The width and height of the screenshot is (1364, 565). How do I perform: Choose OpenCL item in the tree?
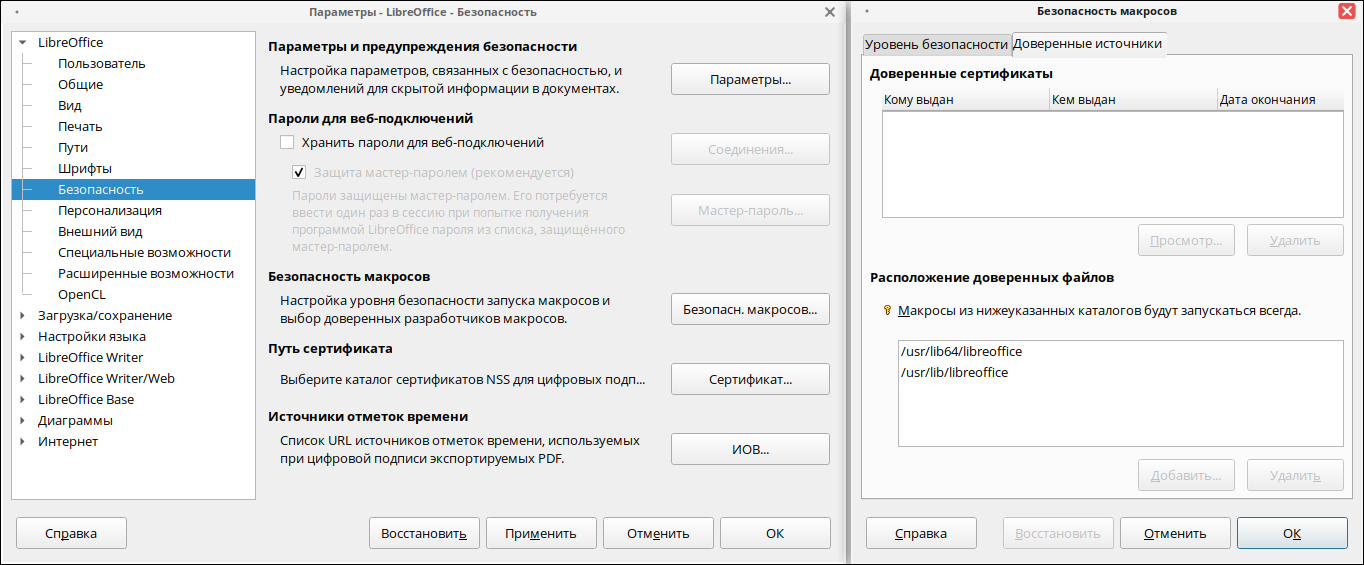(82, 295)
